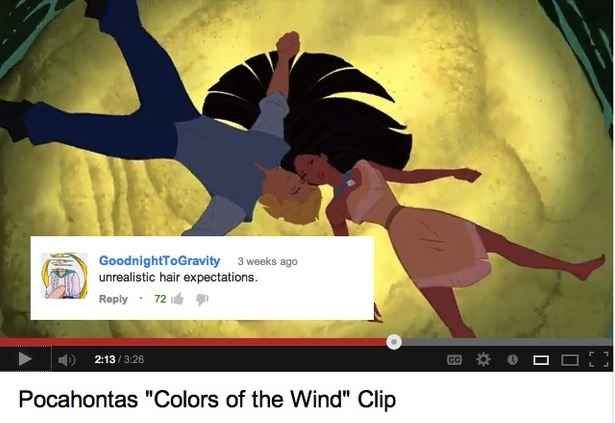Click the white scrubber handle on progress bar
The height and width of the screenshot is (423, 615).
tap(394, 342)
